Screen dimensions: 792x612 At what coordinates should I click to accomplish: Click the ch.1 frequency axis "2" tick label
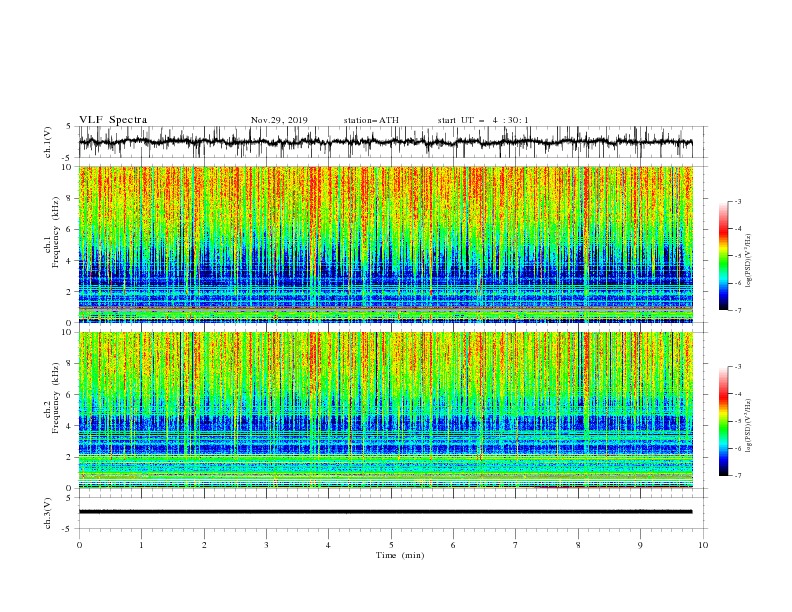(x=69, y=292)
